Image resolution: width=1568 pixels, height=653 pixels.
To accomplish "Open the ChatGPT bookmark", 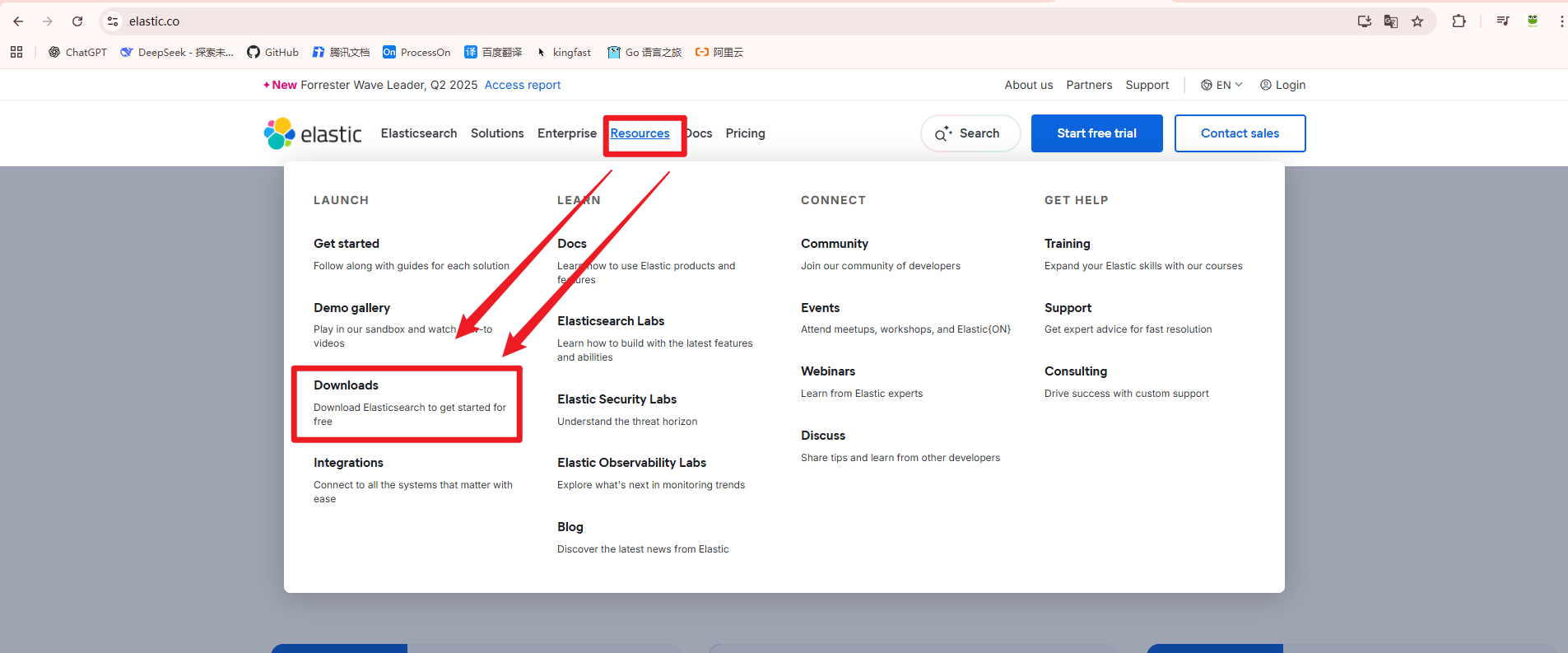I will (x=77, y=52).
